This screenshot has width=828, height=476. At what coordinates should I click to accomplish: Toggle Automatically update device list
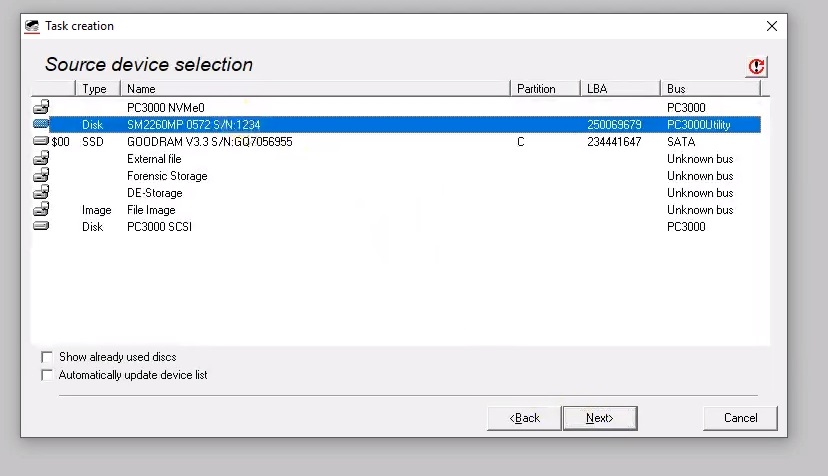click(x=46, y=375)
